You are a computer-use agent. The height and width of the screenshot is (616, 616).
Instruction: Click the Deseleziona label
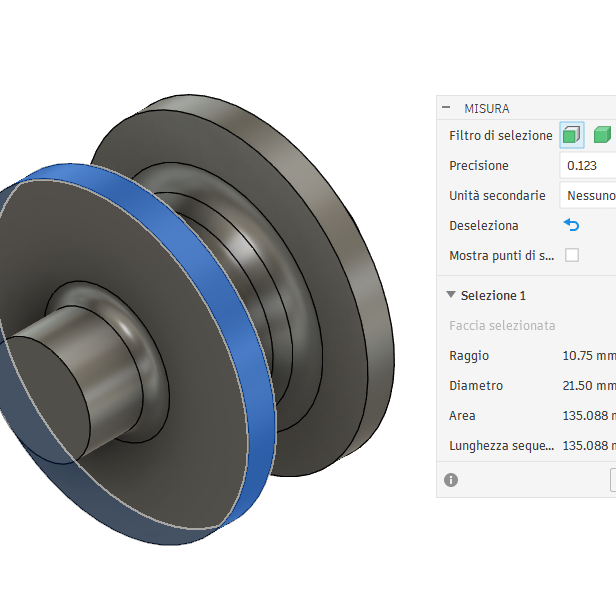[x=484, y=226]
